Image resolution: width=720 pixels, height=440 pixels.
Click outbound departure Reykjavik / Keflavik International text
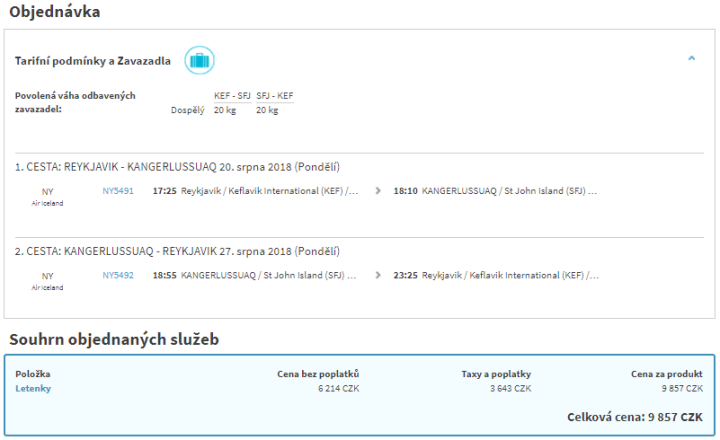[x=269, y=190]
